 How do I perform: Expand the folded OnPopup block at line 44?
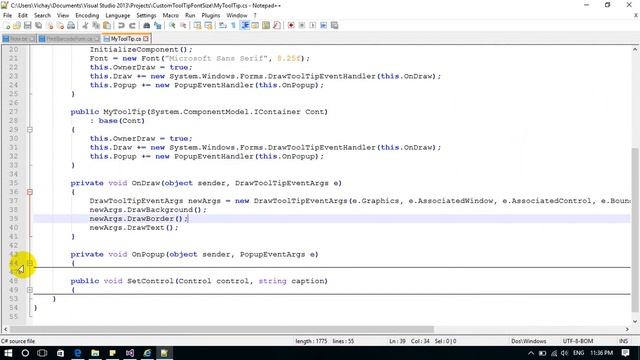coord(30,263)
